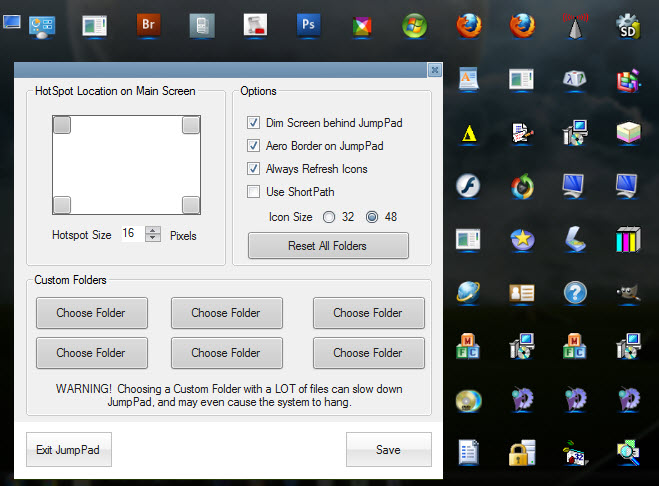Open the calendar 32 icon
The height and width of the screenshot is (486, 659).
(x=575, y=453)
